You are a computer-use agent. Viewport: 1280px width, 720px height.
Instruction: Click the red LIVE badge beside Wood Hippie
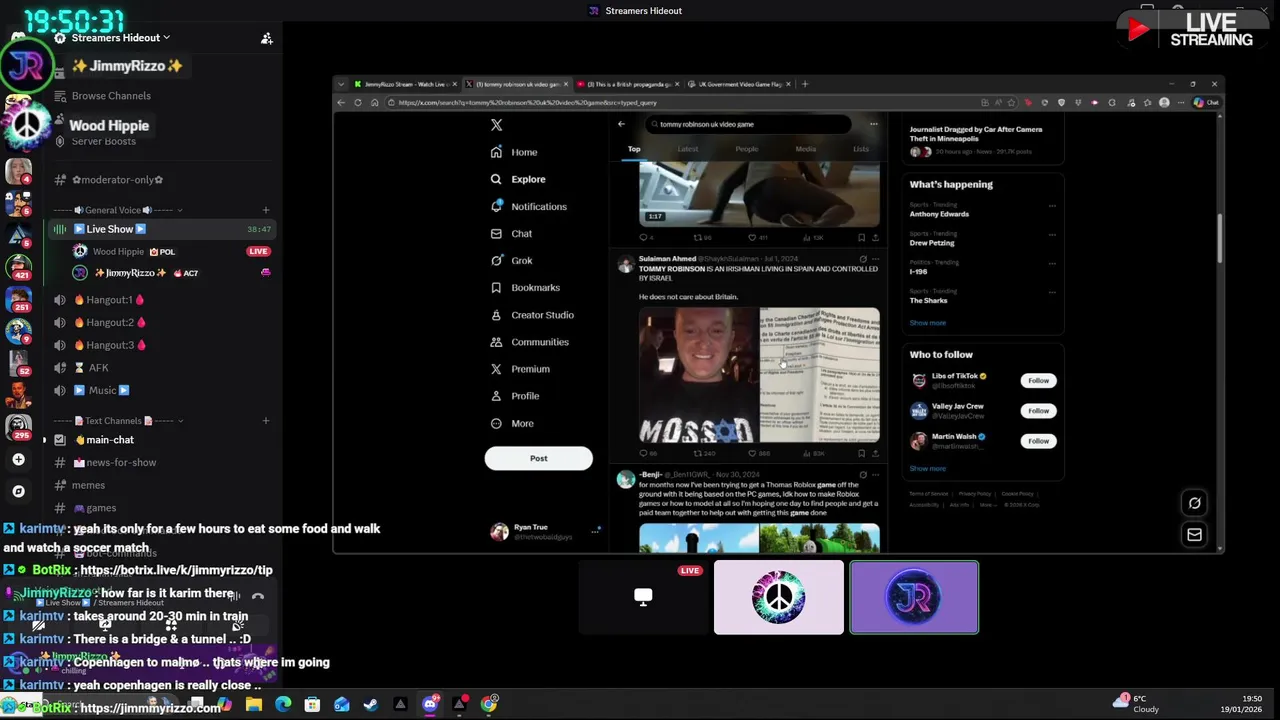259,252
